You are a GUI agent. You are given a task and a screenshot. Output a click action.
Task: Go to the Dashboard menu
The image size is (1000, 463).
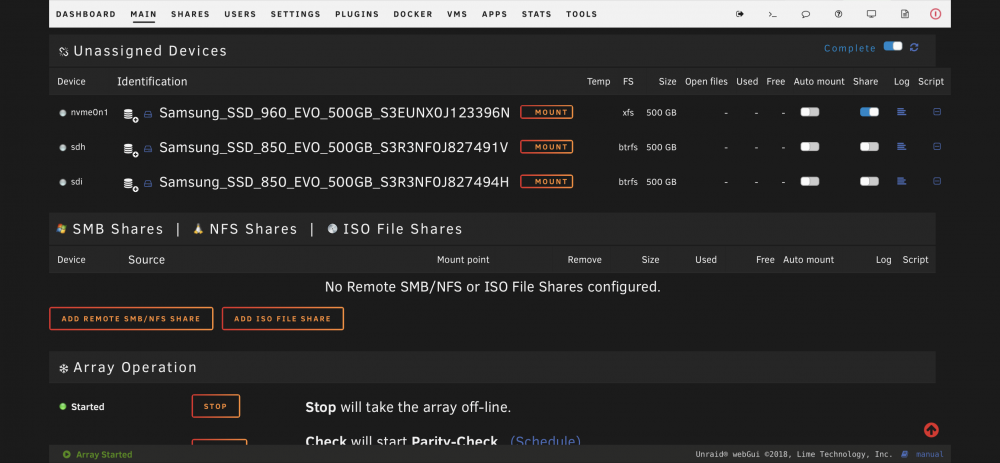click(x=86, y=14)
